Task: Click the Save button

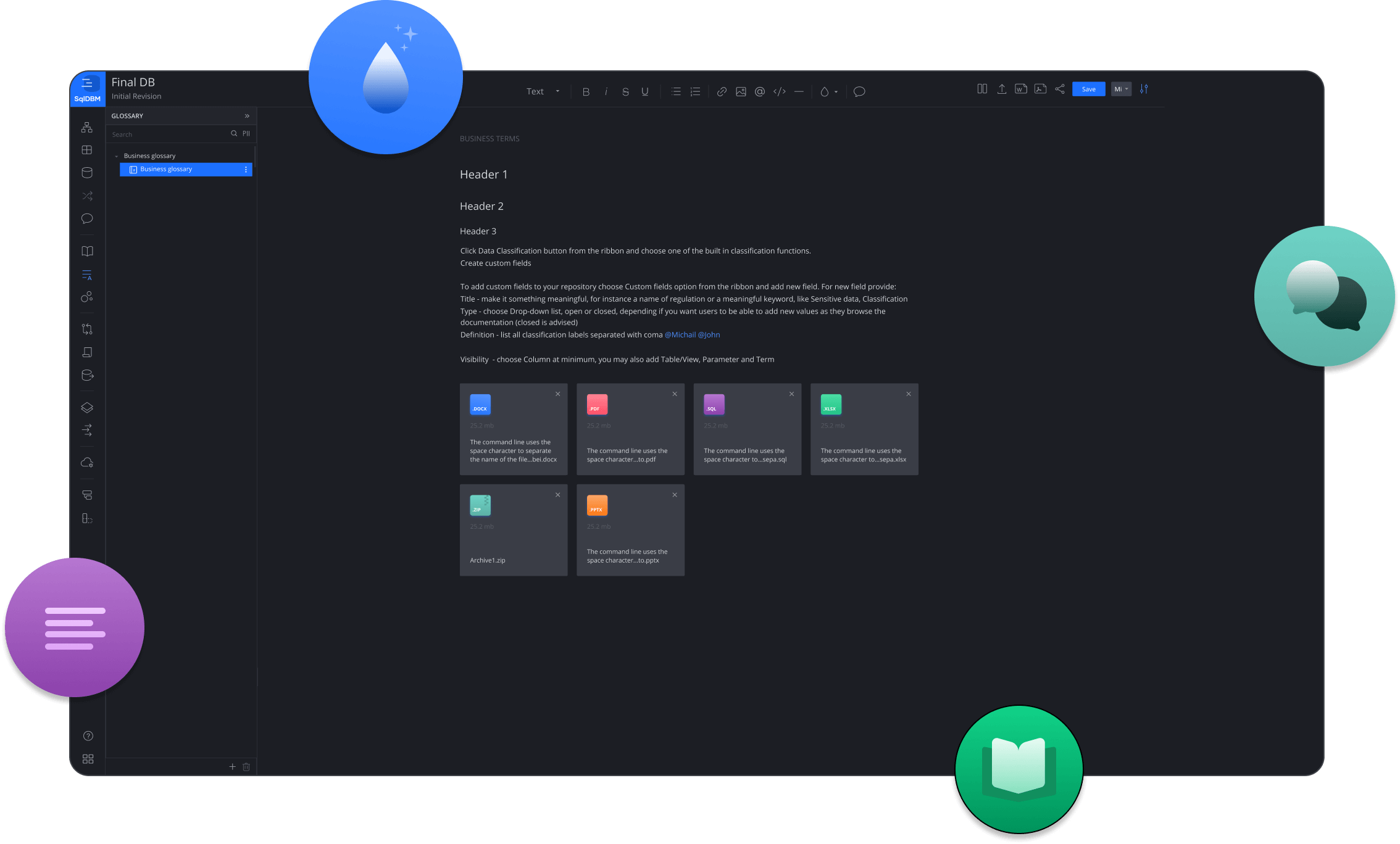Action: point(1088,89)
